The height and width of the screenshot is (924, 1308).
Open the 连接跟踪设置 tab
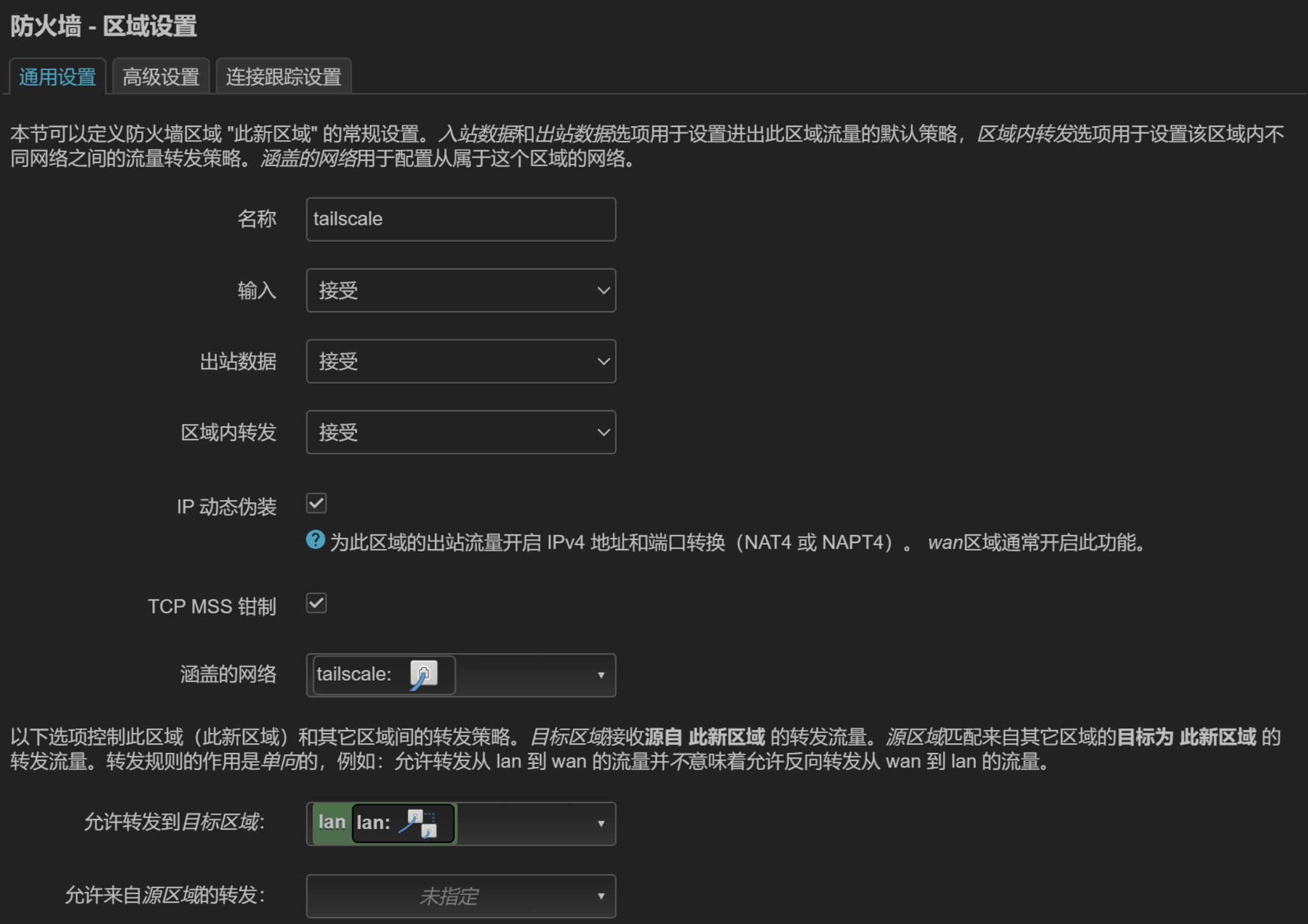[284, 77]
